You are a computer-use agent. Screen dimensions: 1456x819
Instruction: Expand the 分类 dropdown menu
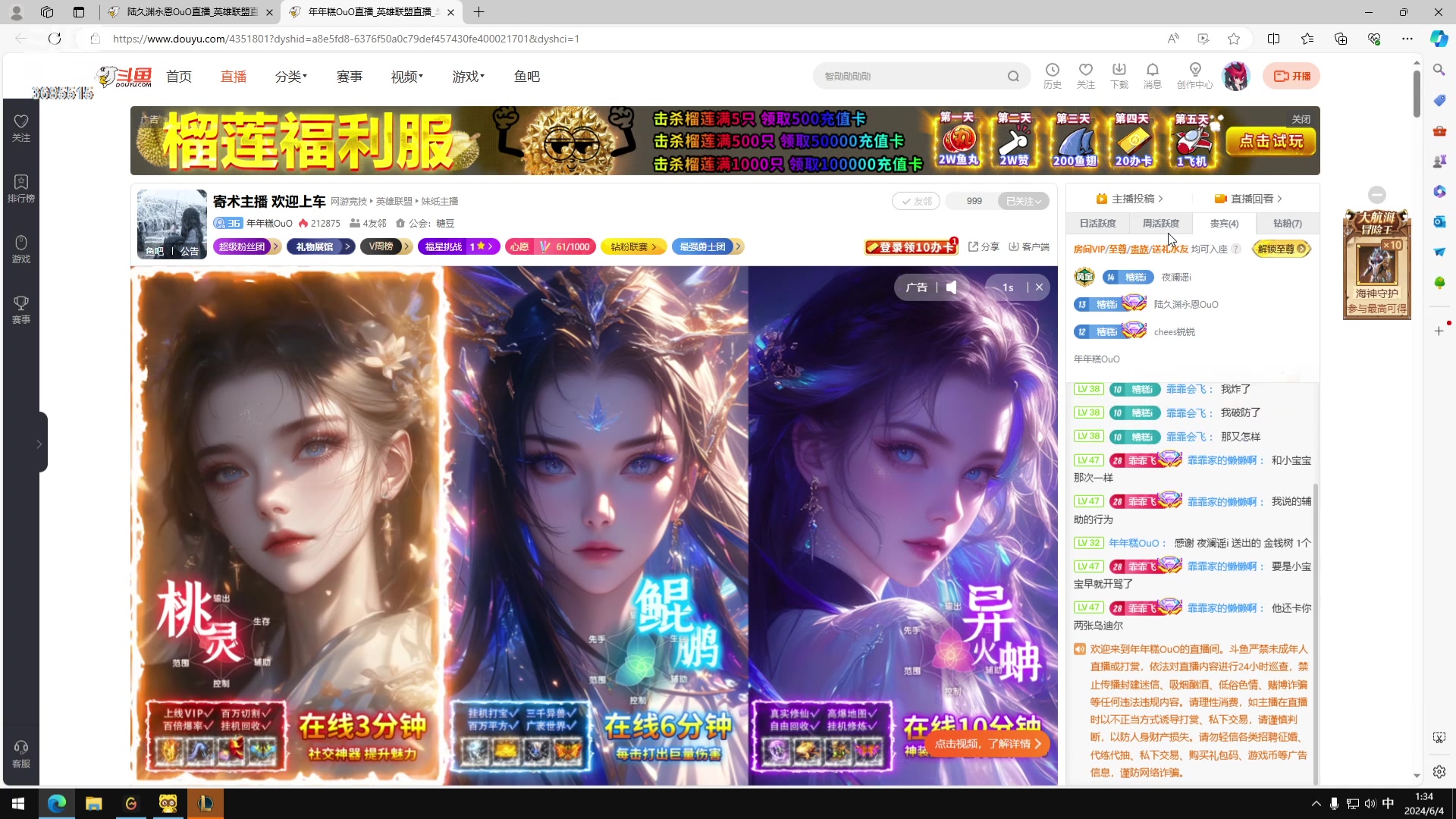click(291, 77)
